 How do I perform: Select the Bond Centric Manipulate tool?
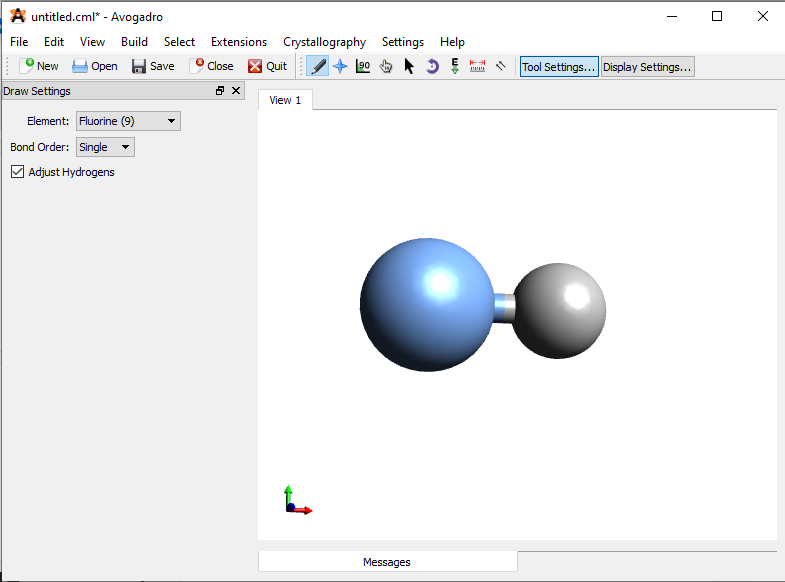363,66
